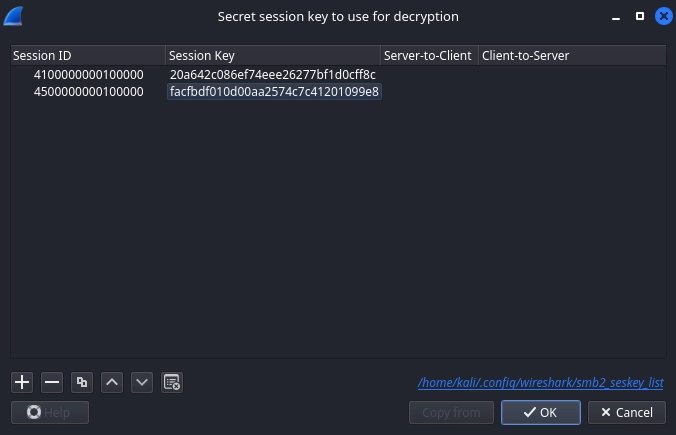Click the clear all entries icon

(172, 382)
